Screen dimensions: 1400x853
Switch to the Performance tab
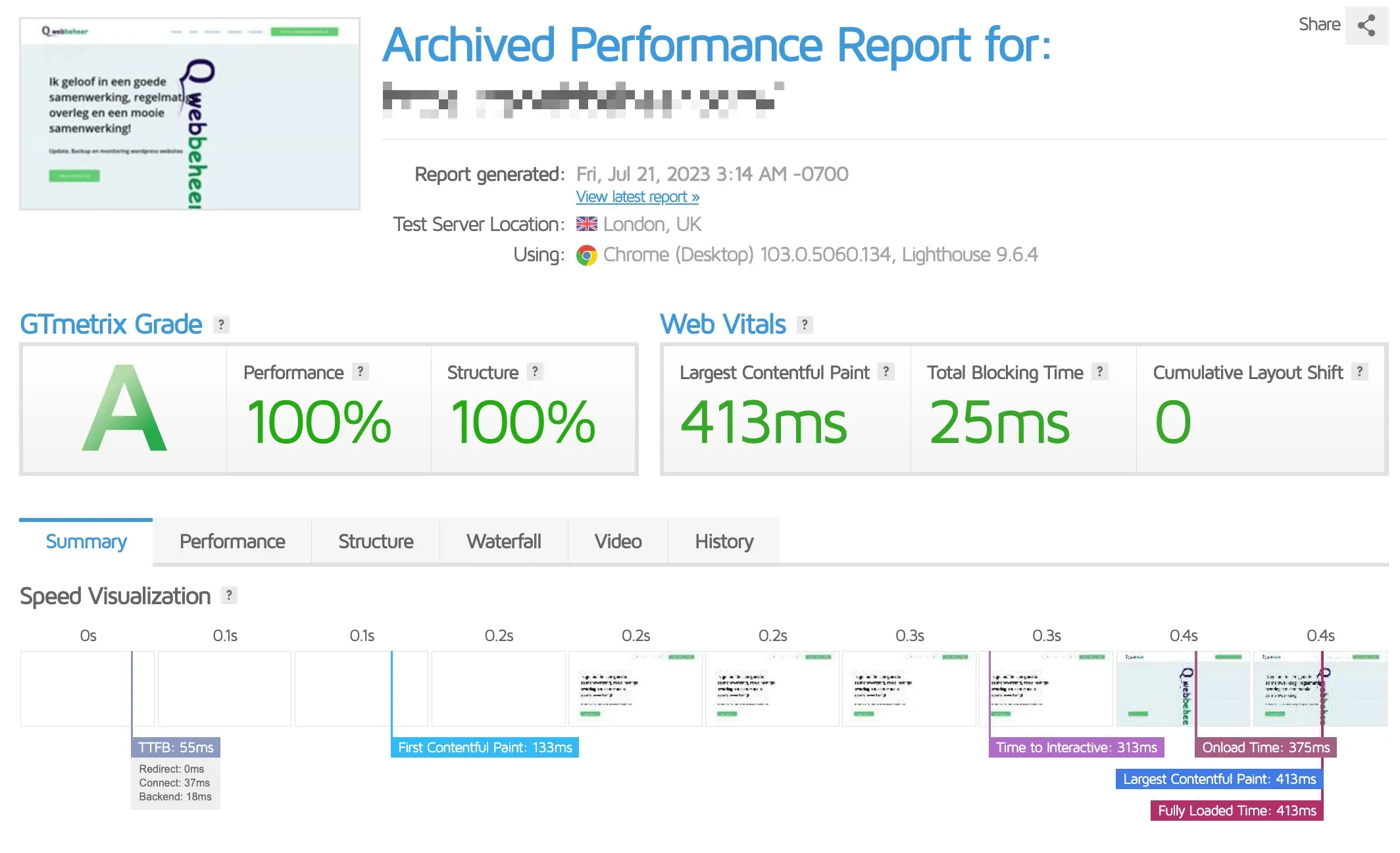(x=232, y=542)
